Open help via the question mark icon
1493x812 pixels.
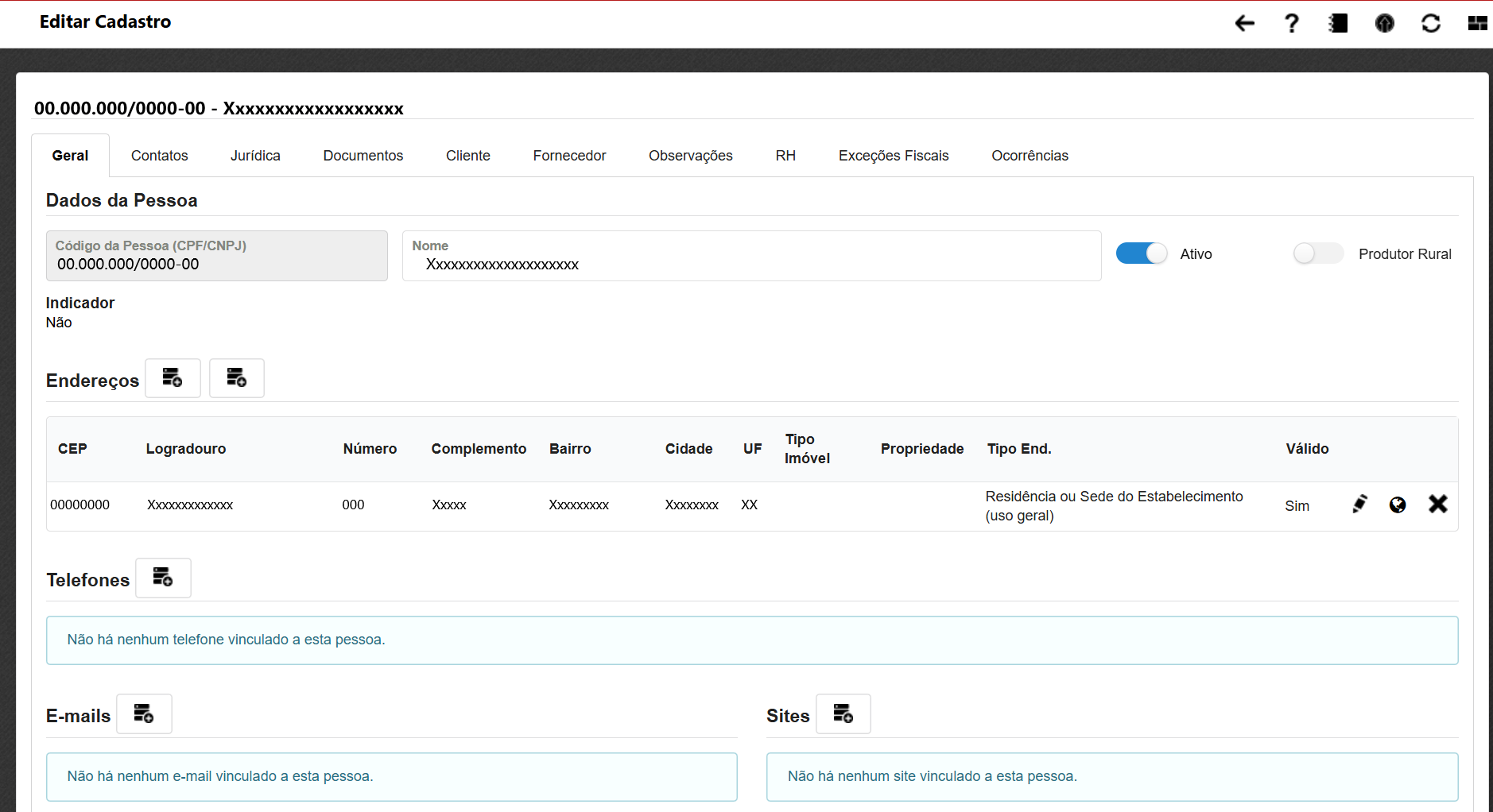1292,24
